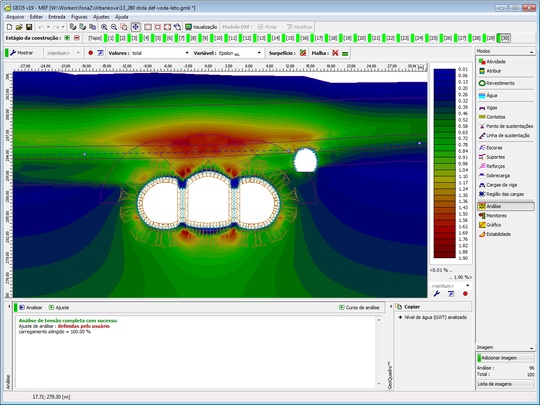Image resolution: width=540 pixels, height=405 pixels.
Task: Toggle the Malha mesh visibility icon
Action: click(x=335, y=53)
